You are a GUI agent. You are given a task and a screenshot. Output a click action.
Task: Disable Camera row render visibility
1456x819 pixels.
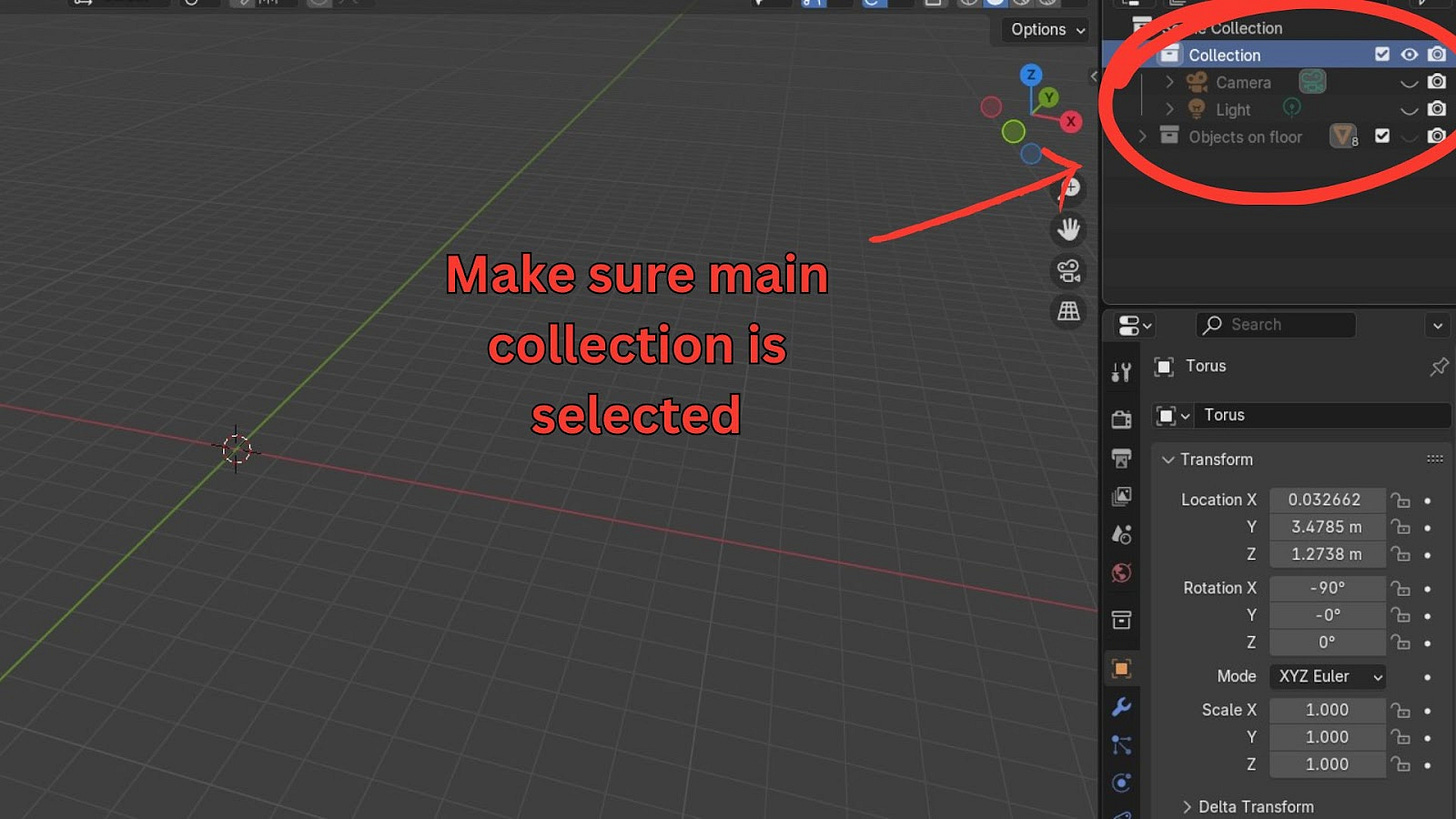[x=1436, y=82]
